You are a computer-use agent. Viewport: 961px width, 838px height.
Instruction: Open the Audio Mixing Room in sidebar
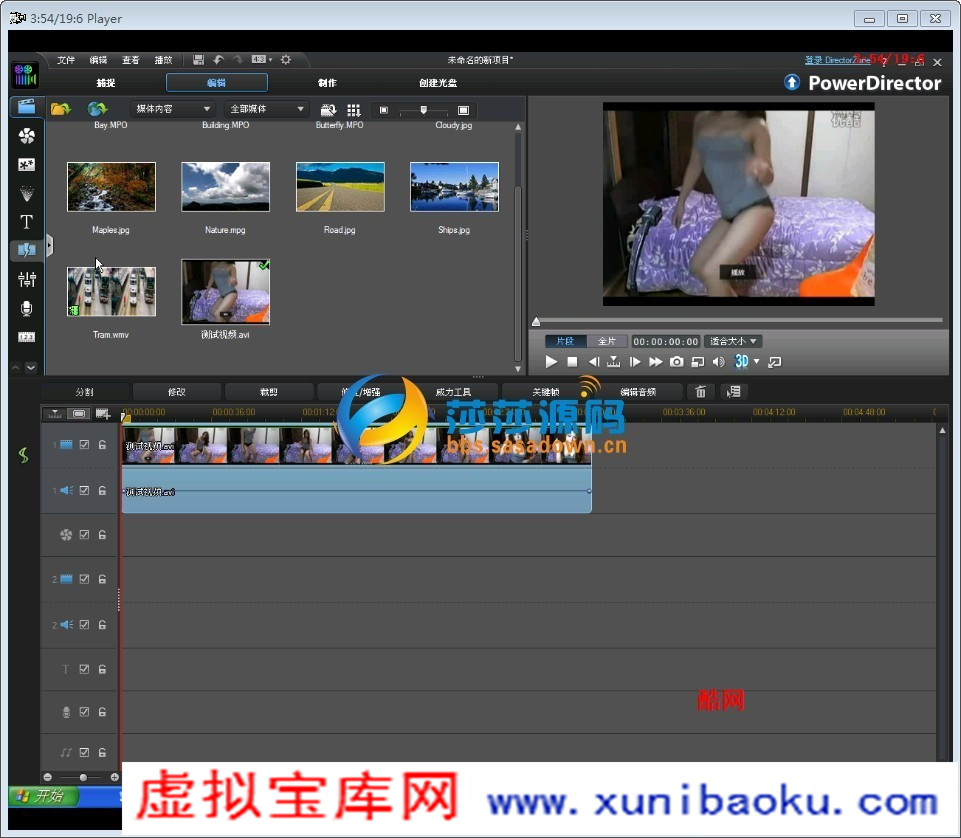pos(27,279)
